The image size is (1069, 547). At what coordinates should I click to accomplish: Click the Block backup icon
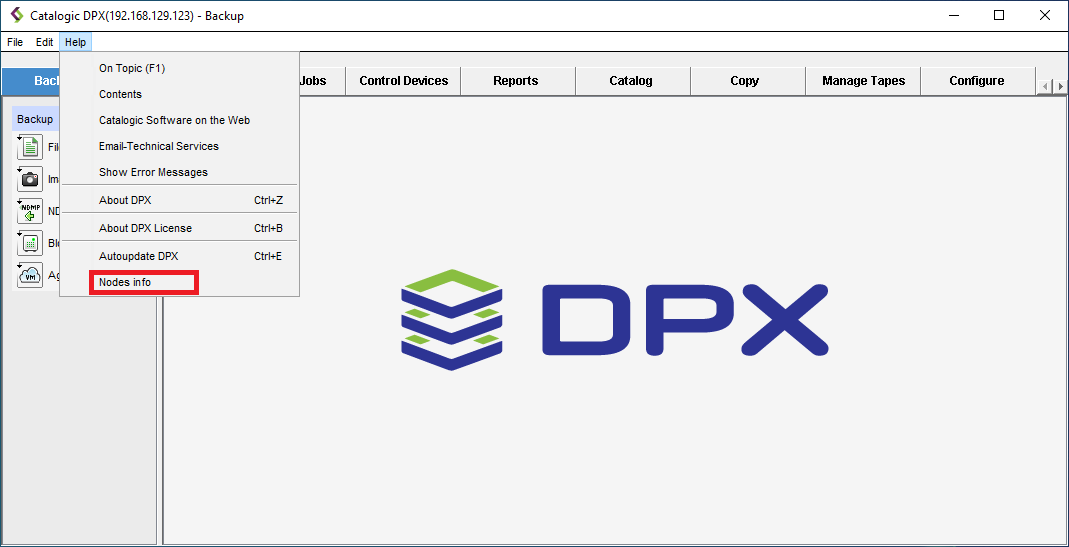click(x=30, y=243)
